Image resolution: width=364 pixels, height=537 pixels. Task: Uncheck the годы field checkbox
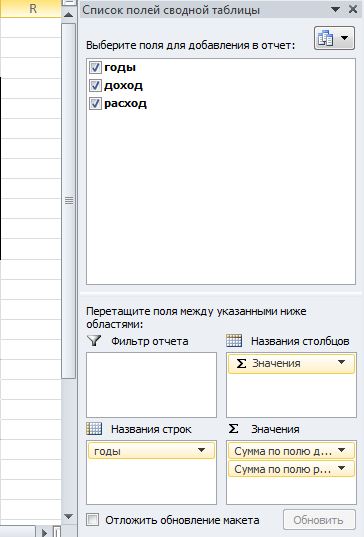95,67
